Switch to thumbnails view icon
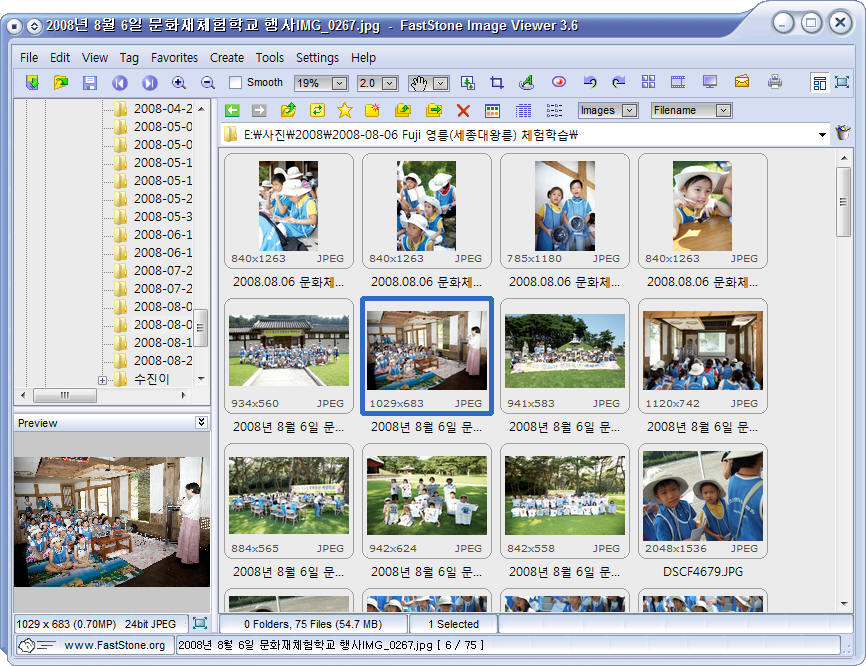This screenshot has height=666, width=866. (x=492, y=111)
